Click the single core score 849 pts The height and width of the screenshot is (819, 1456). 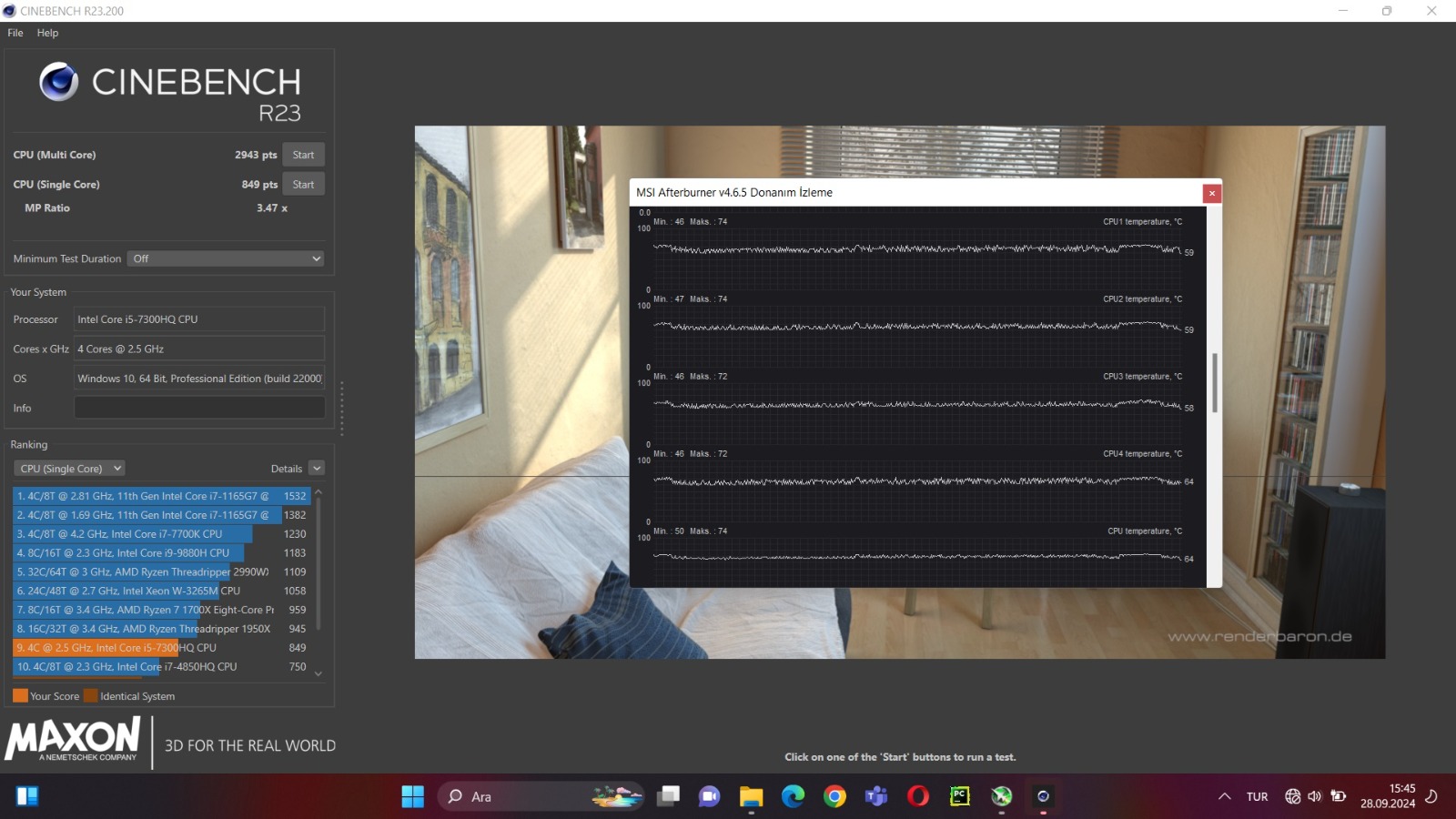[x=259, y=184]
